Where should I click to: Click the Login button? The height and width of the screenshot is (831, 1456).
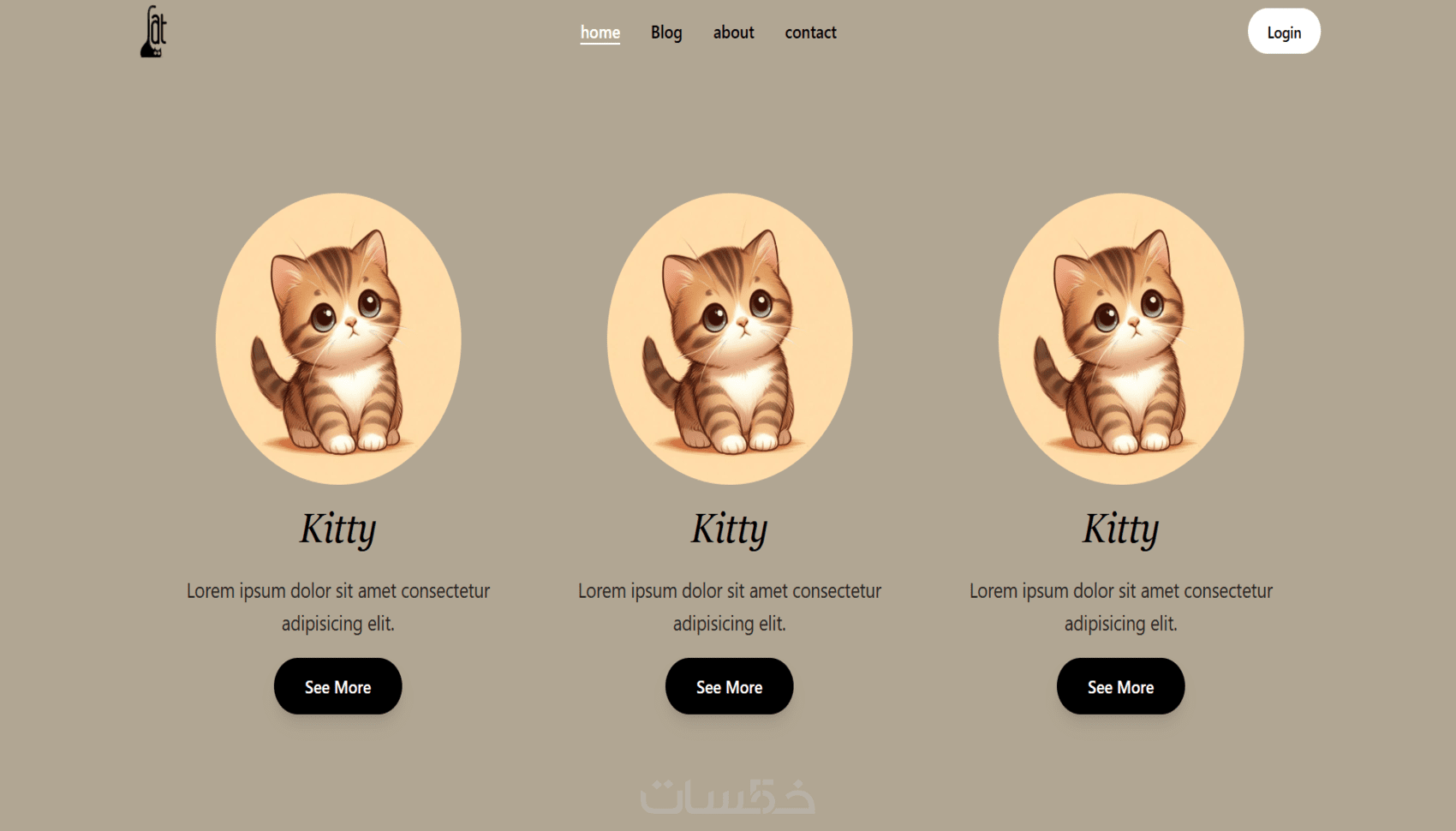[1284, 32]
